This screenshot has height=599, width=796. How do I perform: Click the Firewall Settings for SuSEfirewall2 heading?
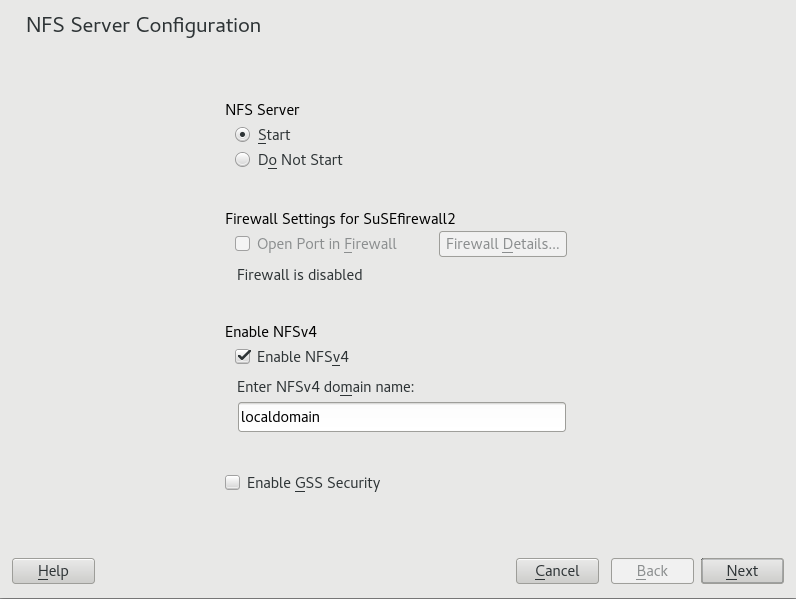pyautogui.click(x=340, y=219)
